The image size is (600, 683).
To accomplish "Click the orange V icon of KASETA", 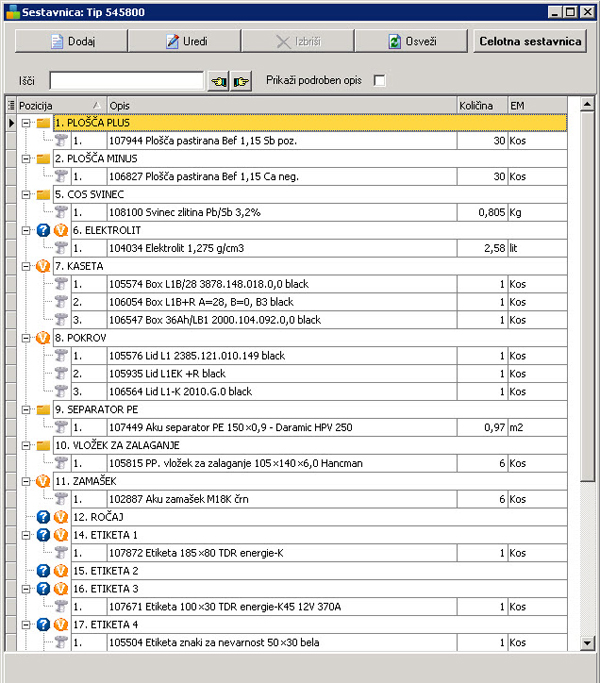I will pyautogui.click(x=43, y=266).
